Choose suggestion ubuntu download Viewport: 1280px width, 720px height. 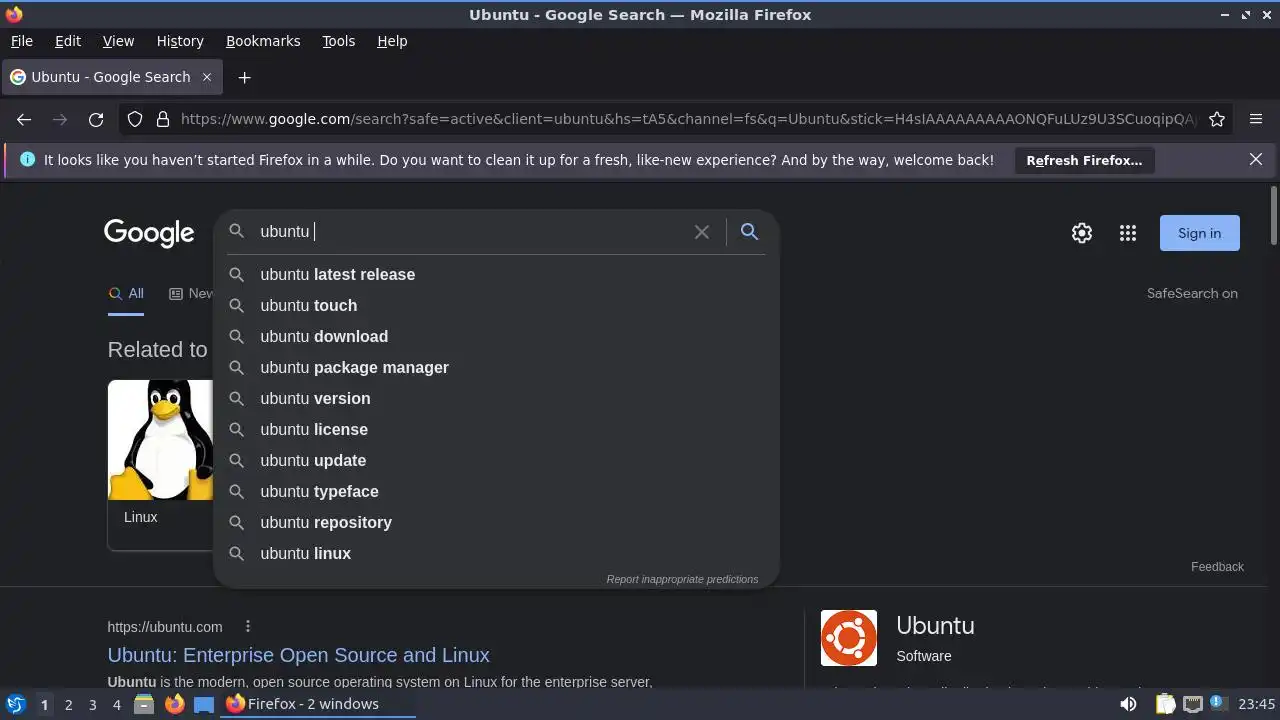(495, 336)
